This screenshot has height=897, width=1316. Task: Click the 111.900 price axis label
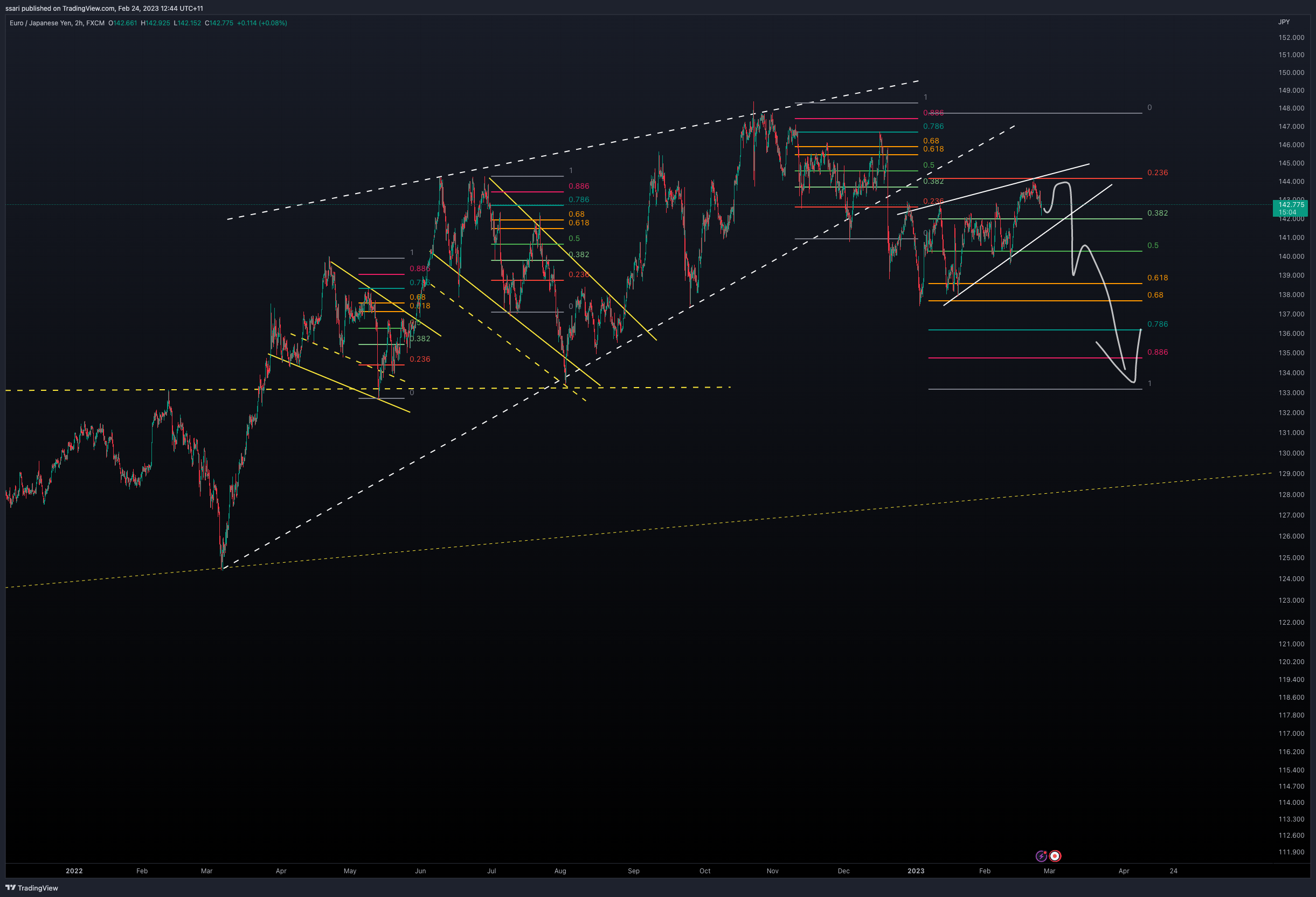click(1291, 852)
